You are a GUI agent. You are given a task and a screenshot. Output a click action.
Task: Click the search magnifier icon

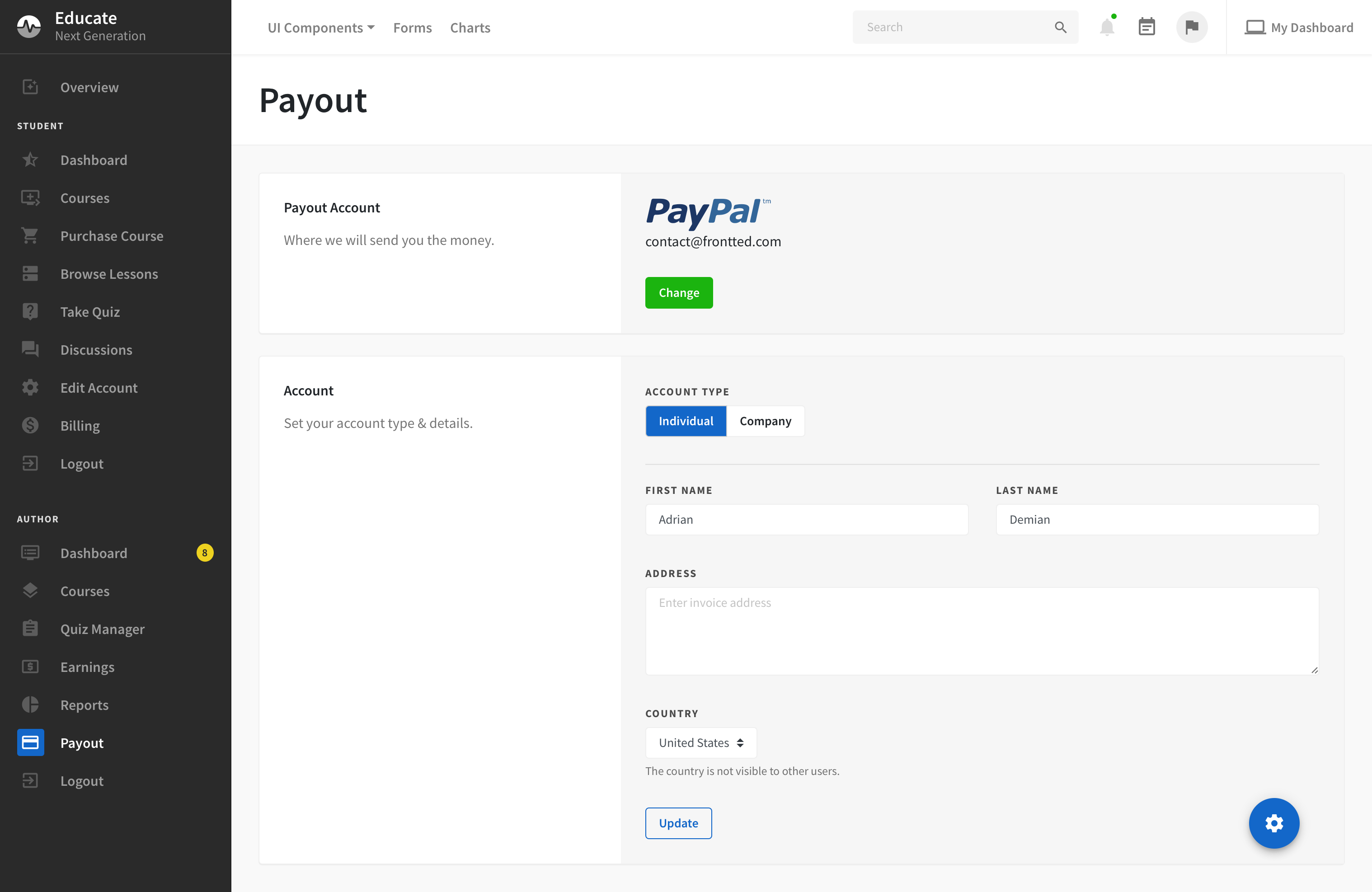(x=1060, y=27)
